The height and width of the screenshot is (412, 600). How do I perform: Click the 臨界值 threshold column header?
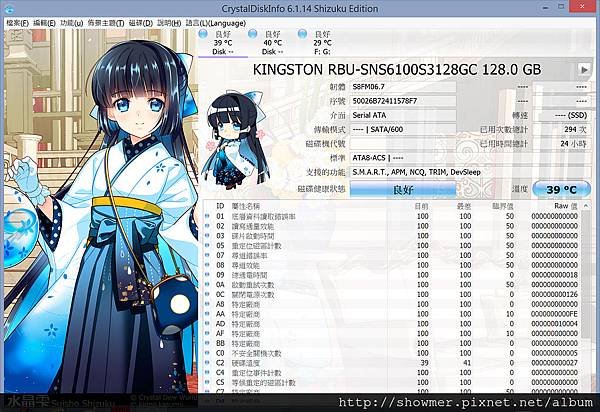coord(503,206)
